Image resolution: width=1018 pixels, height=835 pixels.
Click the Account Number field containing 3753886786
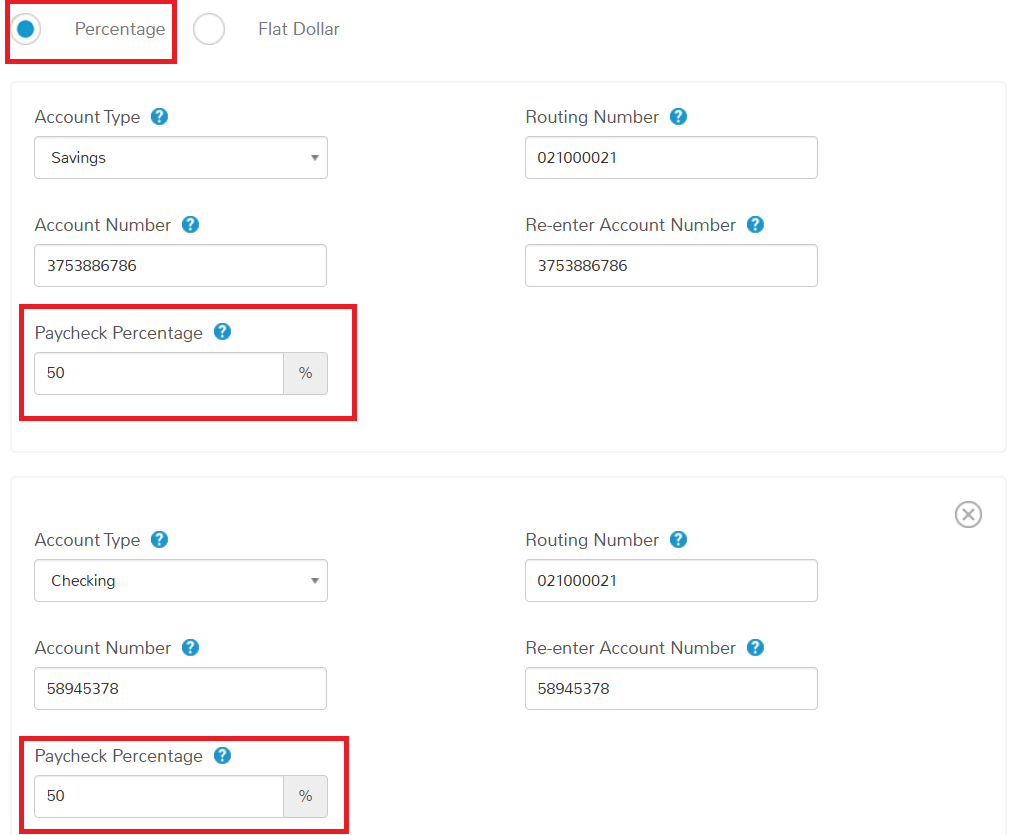(x=180, y=266)
